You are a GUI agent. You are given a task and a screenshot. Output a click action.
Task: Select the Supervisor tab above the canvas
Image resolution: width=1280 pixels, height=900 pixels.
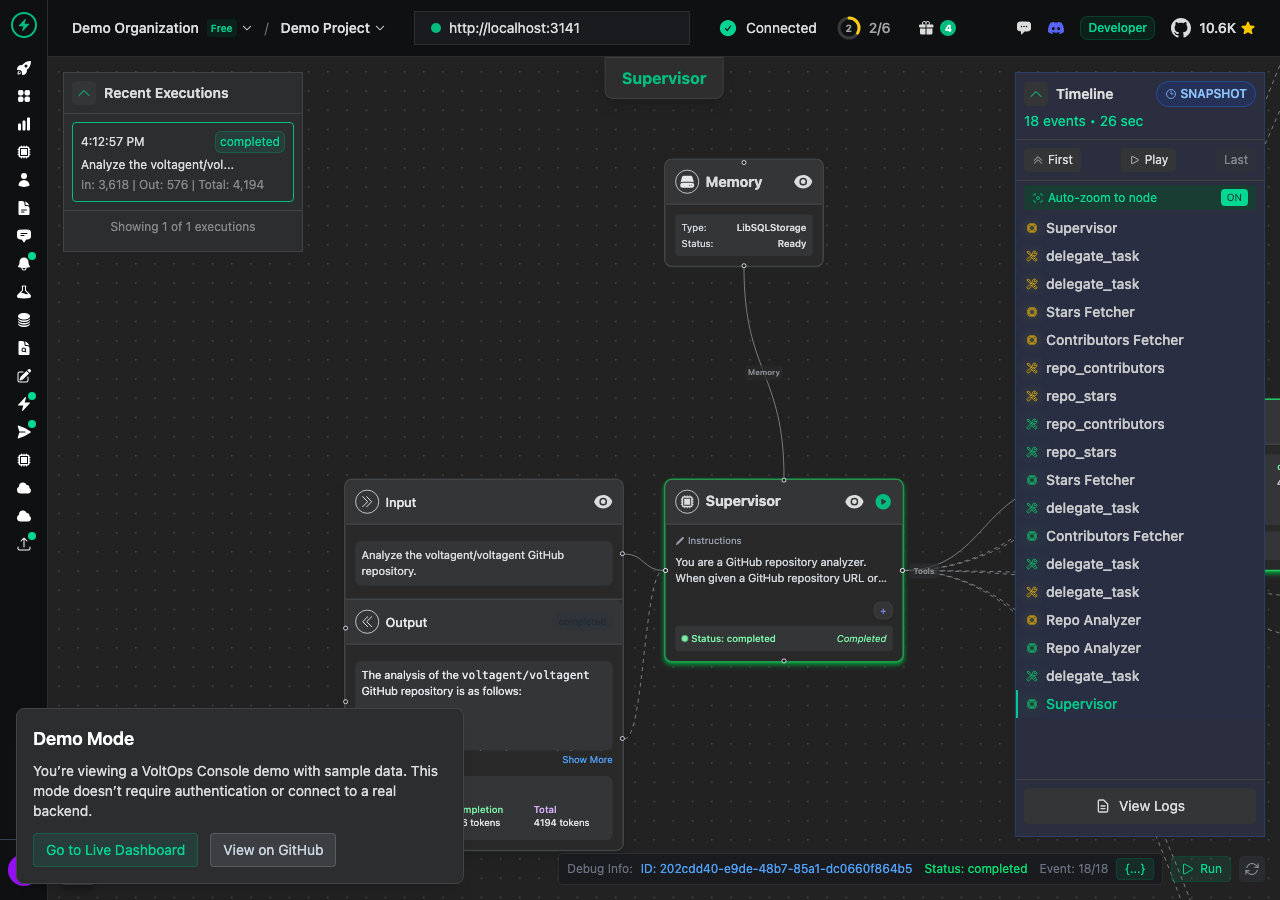tap(664, 78)
